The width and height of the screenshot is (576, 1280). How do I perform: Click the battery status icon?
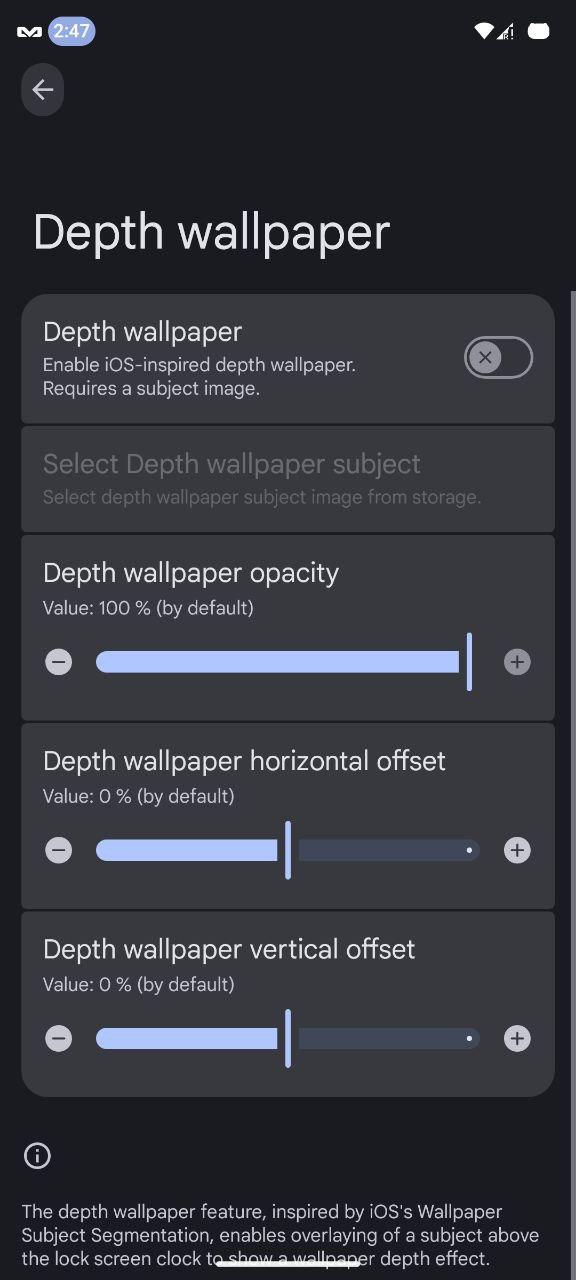(x=538, y=31)
